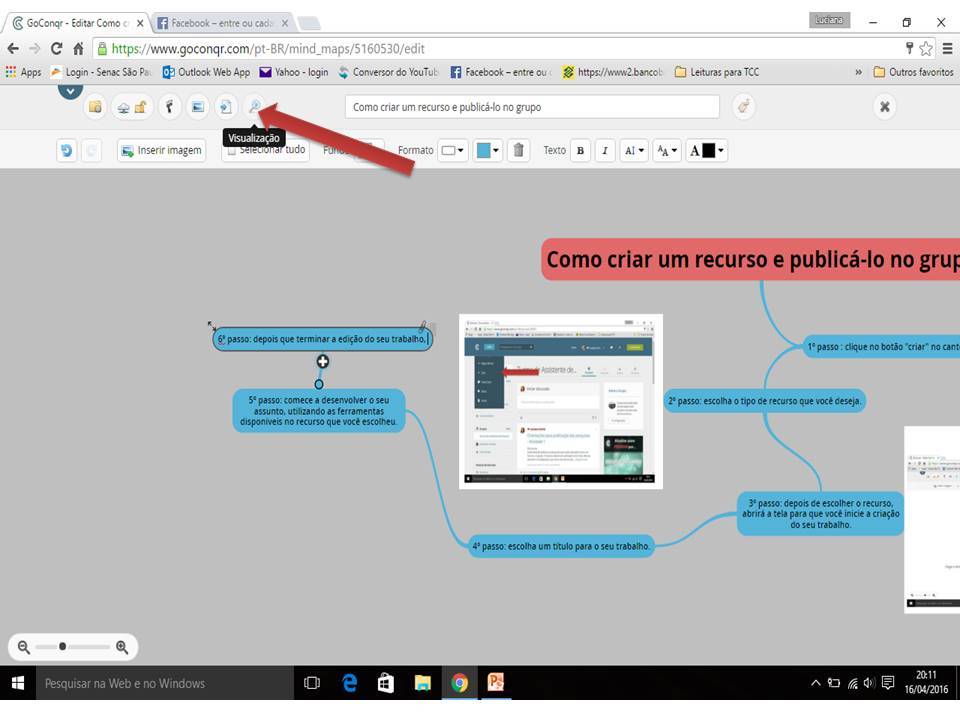Open File Explorer from taskbar
The image size is (960, 720).
422,683
